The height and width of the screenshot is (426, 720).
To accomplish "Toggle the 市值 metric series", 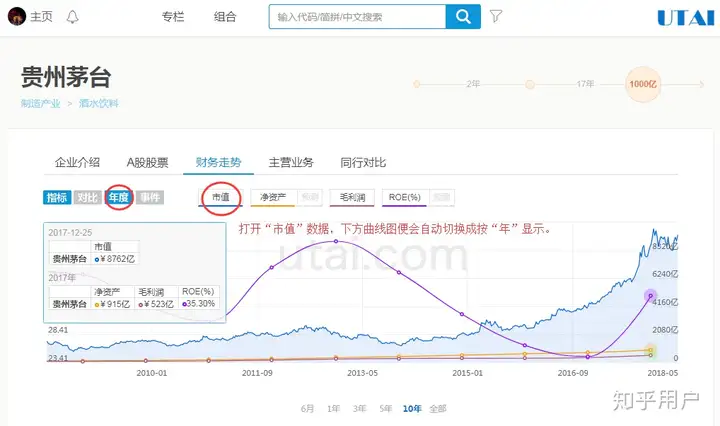I will pyautogui.click(x=220, y=197).
